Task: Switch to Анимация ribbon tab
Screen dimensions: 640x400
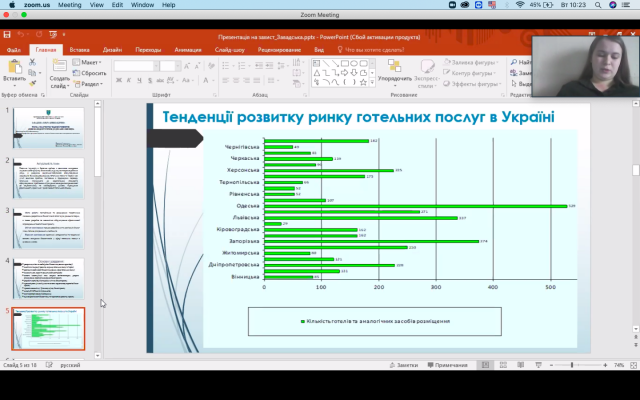Action: point(188,50)
